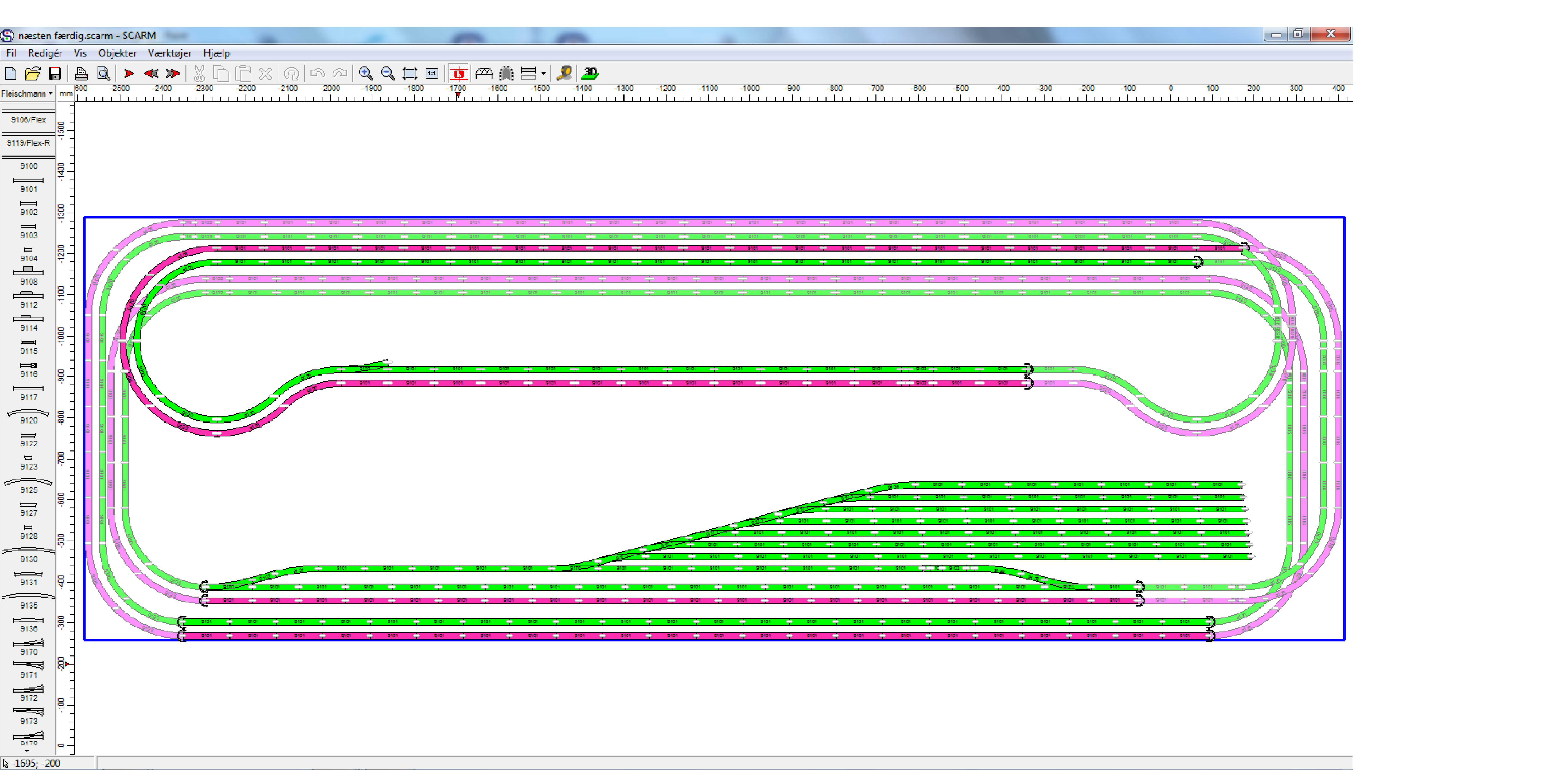The width and height of the screenshot is (1568, 770).
Task: Print the track plan
Action: (x=81, y=74)
